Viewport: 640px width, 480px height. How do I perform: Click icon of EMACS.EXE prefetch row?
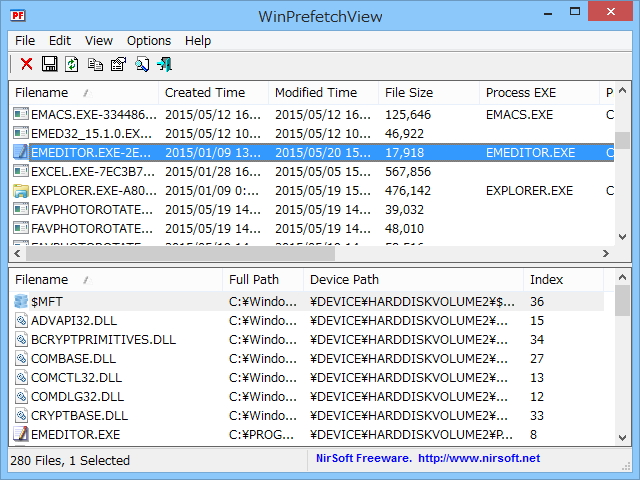[x=21, y=114]
